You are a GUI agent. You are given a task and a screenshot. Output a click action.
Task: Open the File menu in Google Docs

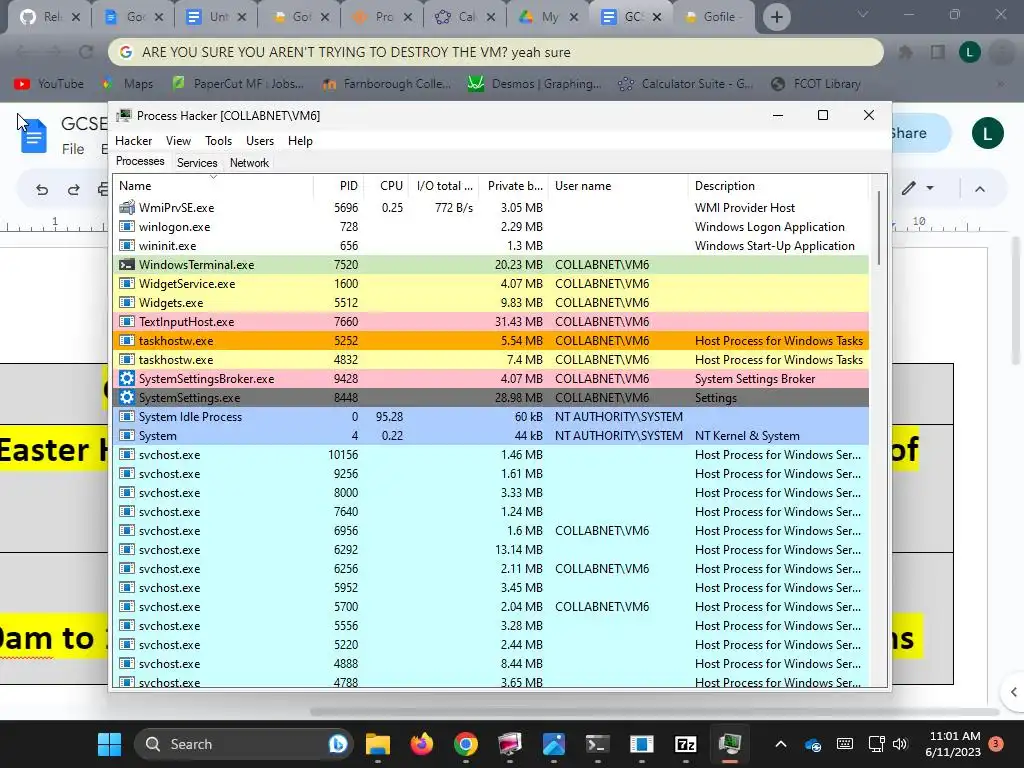tap(72, 149)
